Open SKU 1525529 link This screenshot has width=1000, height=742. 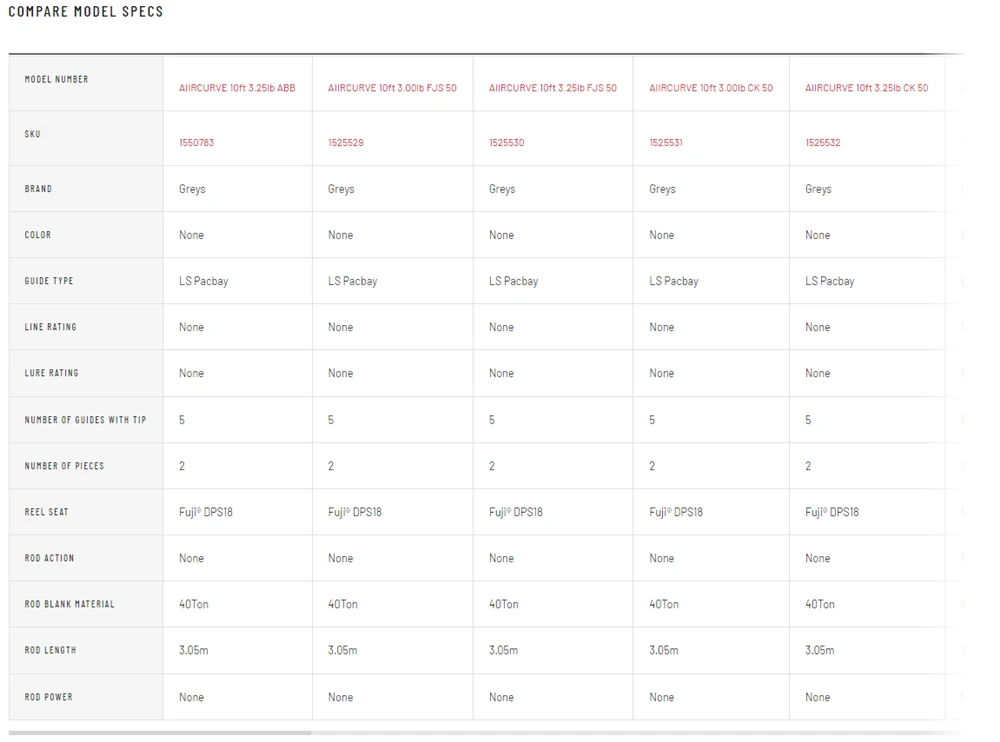click(x=345, y=143)
